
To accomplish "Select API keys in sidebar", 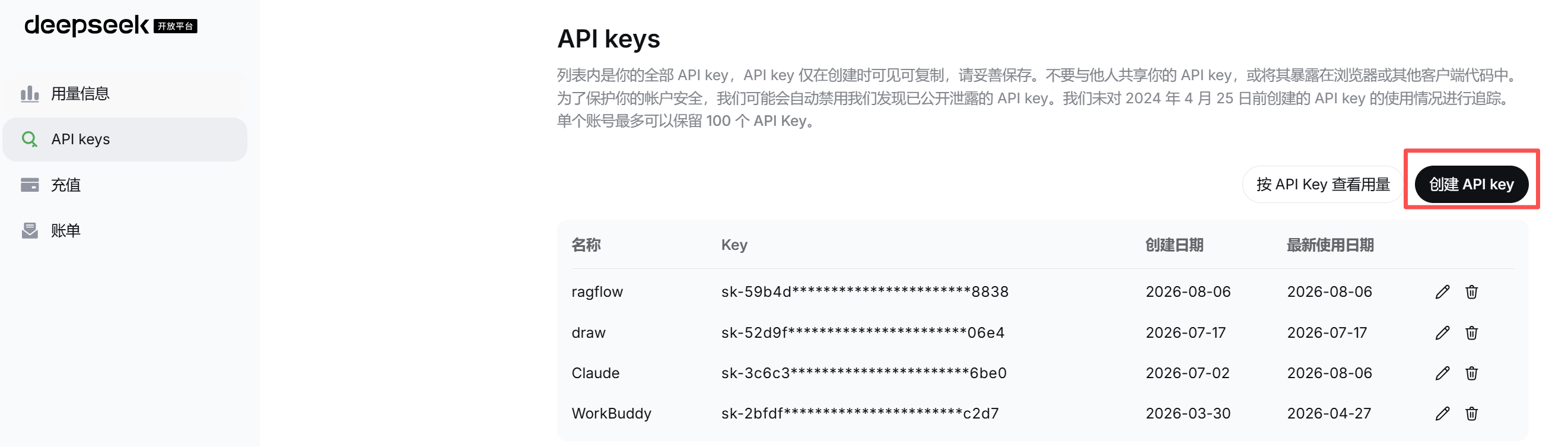I will (x=125, y=140).
